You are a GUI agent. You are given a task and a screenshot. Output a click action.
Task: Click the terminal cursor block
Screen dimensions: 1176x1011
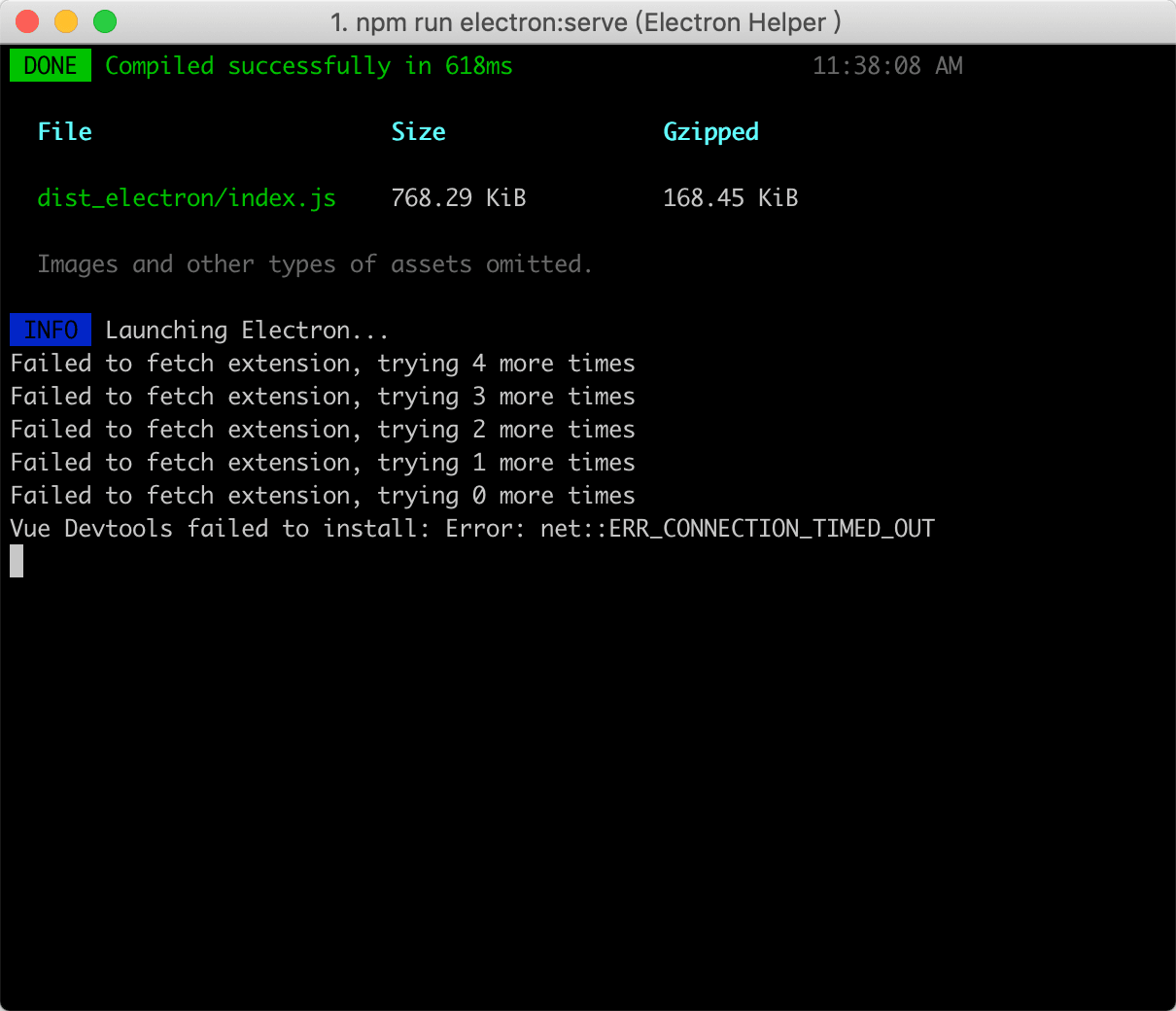pyautogui.click(x=17, y=561)
